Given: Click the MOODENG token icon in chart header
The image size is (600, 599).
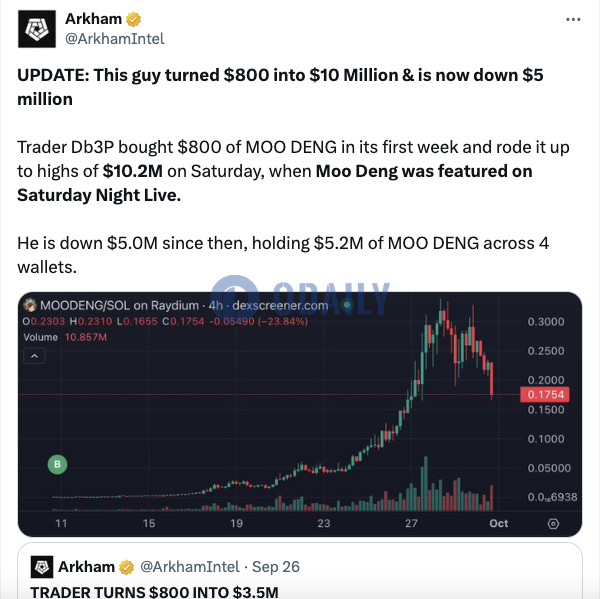Looking at the screenshot, I should (30, 305).
